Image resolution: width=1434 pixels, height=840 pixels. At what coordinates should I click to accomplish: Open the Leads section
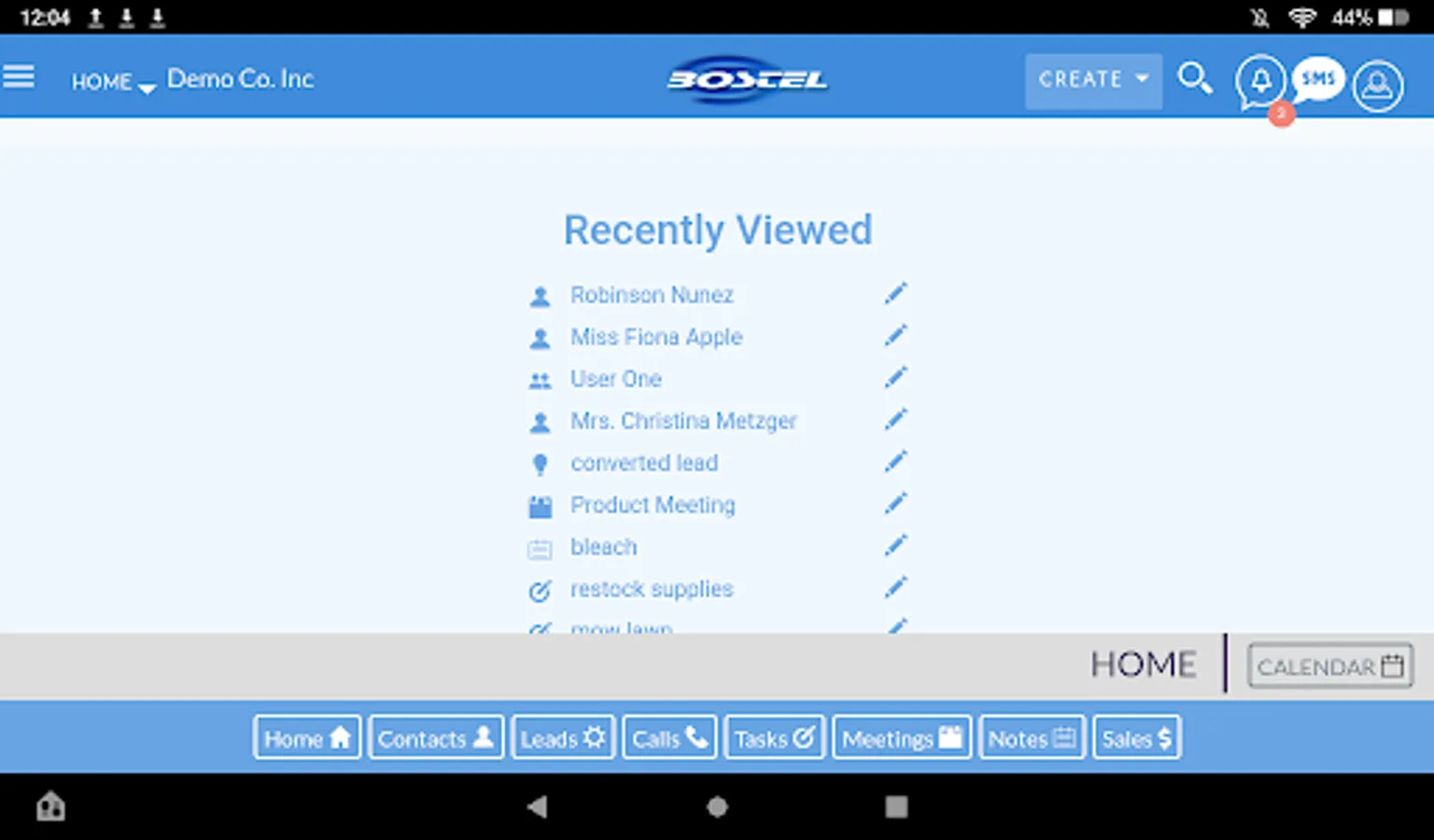562,737
